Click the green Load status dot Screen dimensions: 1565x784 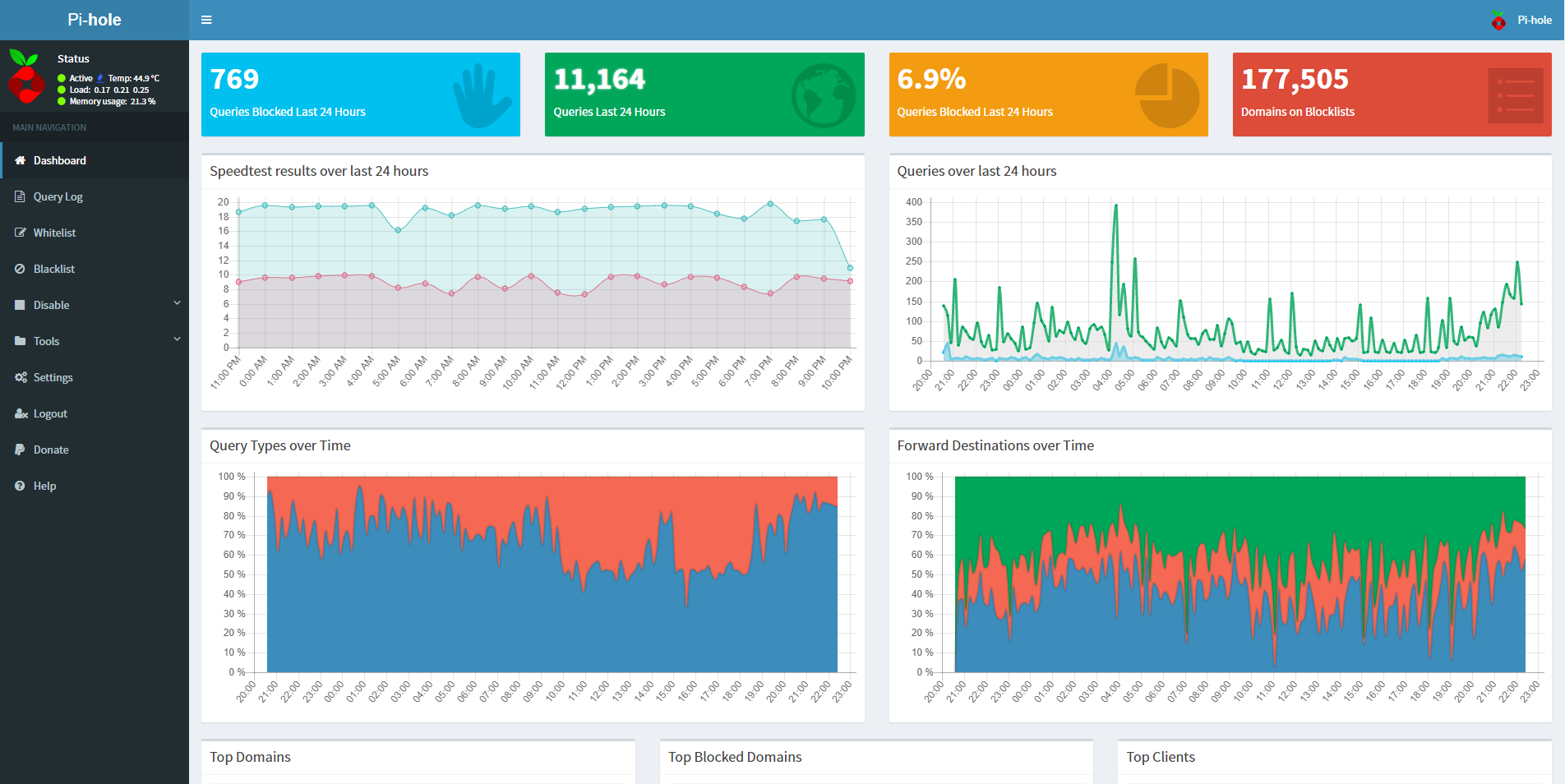(x=62, y=90)
